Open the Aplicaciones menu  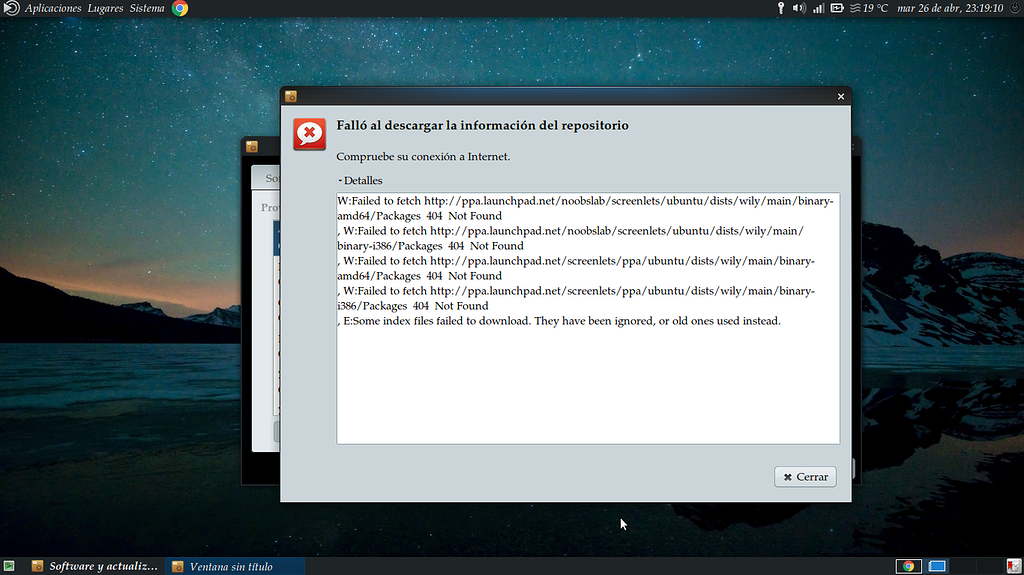[53, 8]
